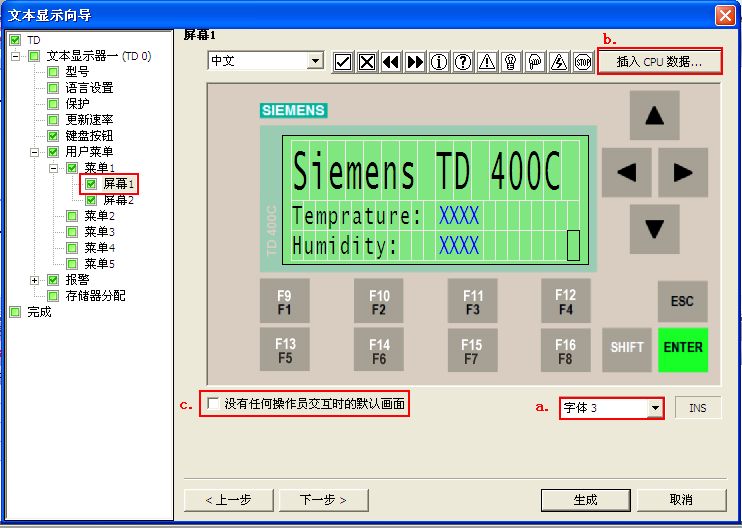Click the F9/F1 function key

click(284, 301)
